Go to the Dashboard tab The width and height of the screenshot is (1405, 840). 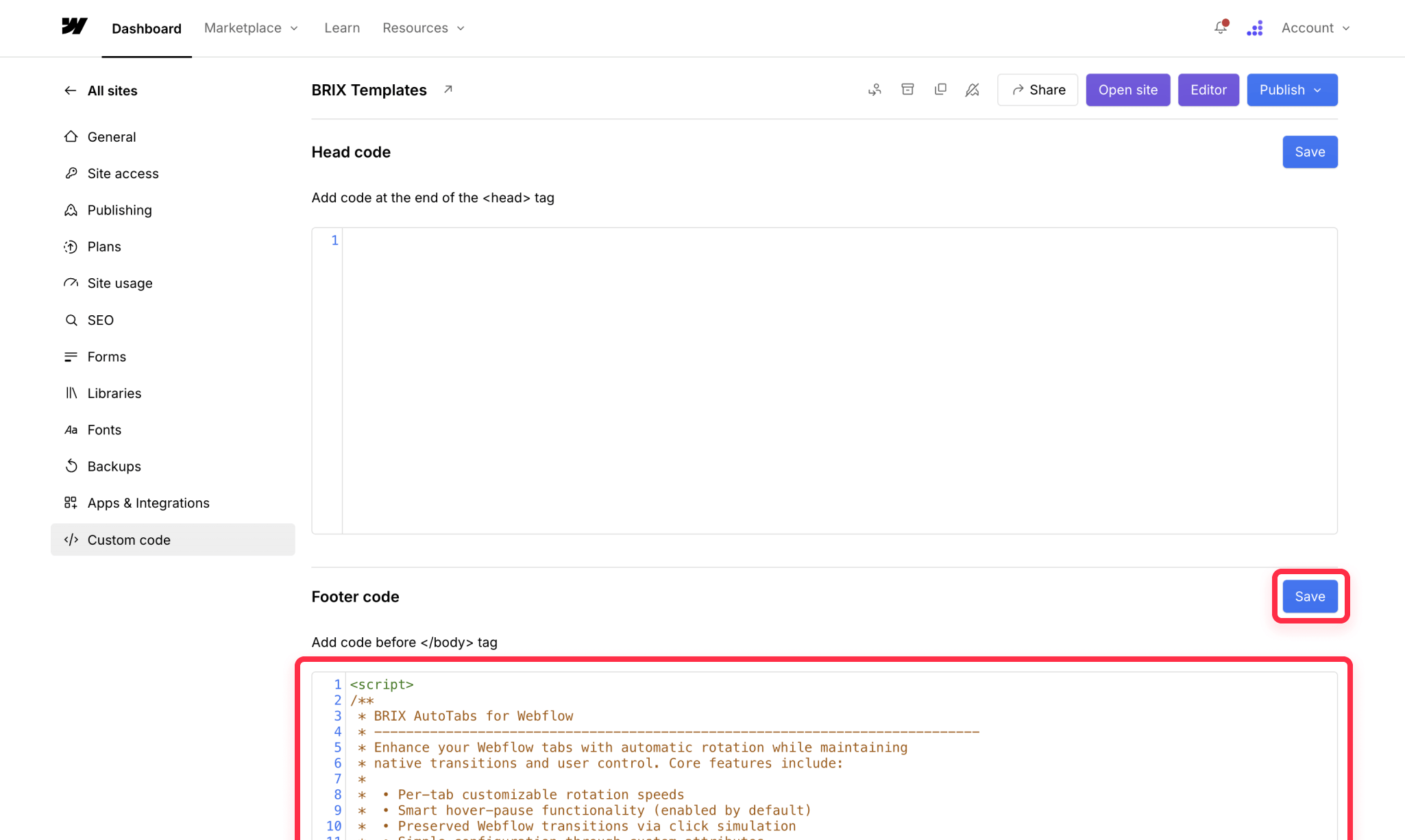[x=147, y=28]
